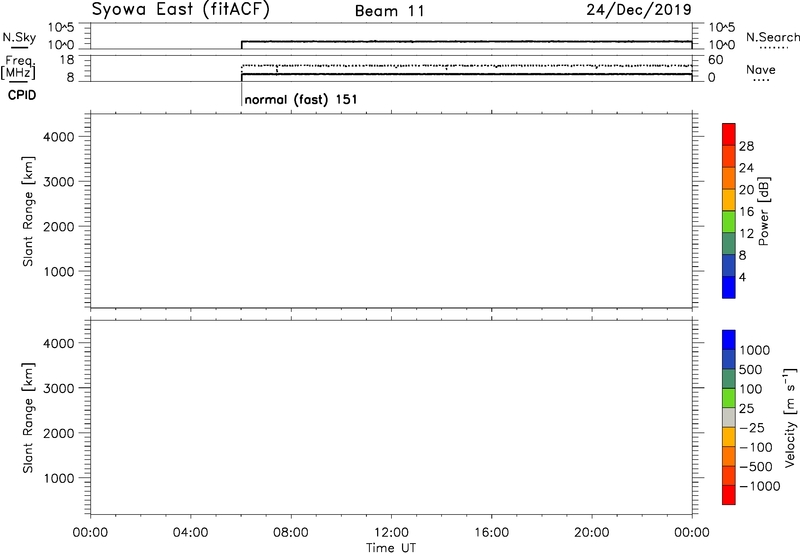Screen dimensions: 800x554
Task: Click the 'Time UT' axis title
Action: tap(391, 548)
